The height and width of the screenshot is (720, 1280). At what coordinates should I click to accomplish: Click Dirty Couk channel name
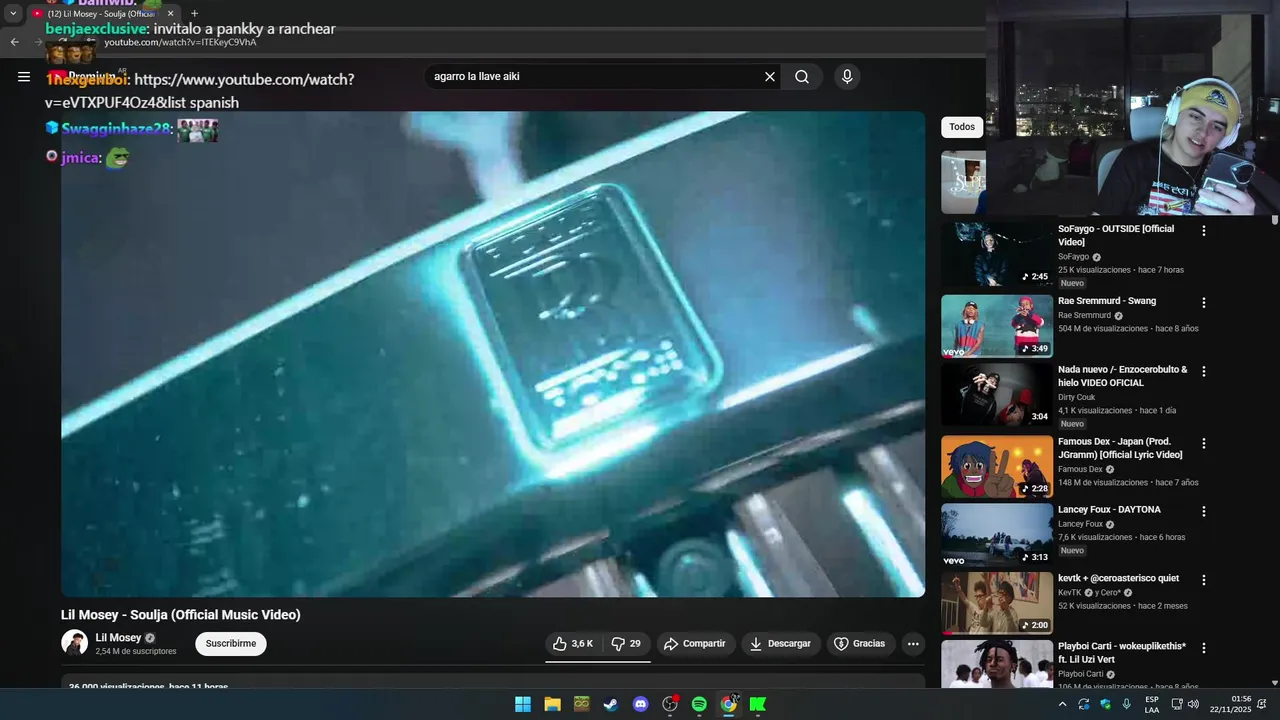[x=1077, y=397]
